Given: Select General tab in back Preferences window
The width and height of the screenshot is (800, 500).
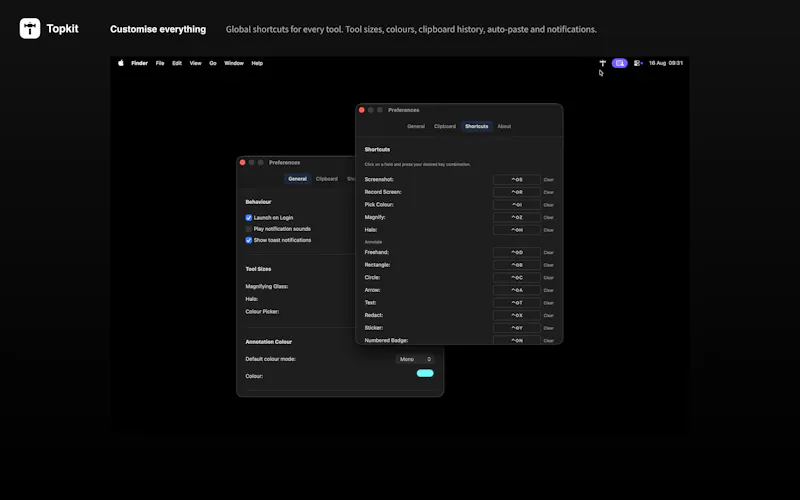Looking at the screenshot, I should (x=297, y=179).
